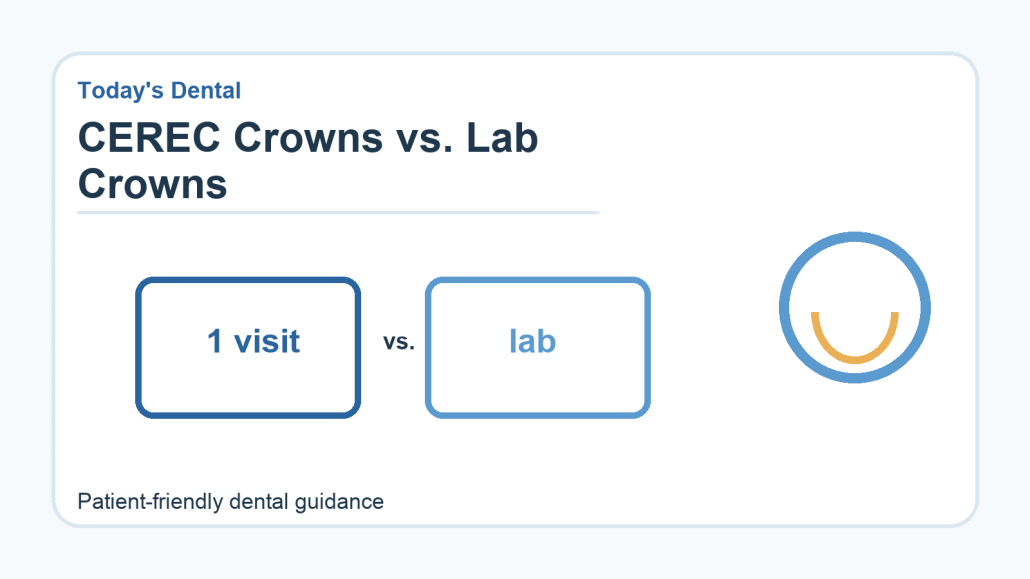The image size is (1030, 579).
Task: Click the thick blue ring of the smiley
Action: pos(855,237)
